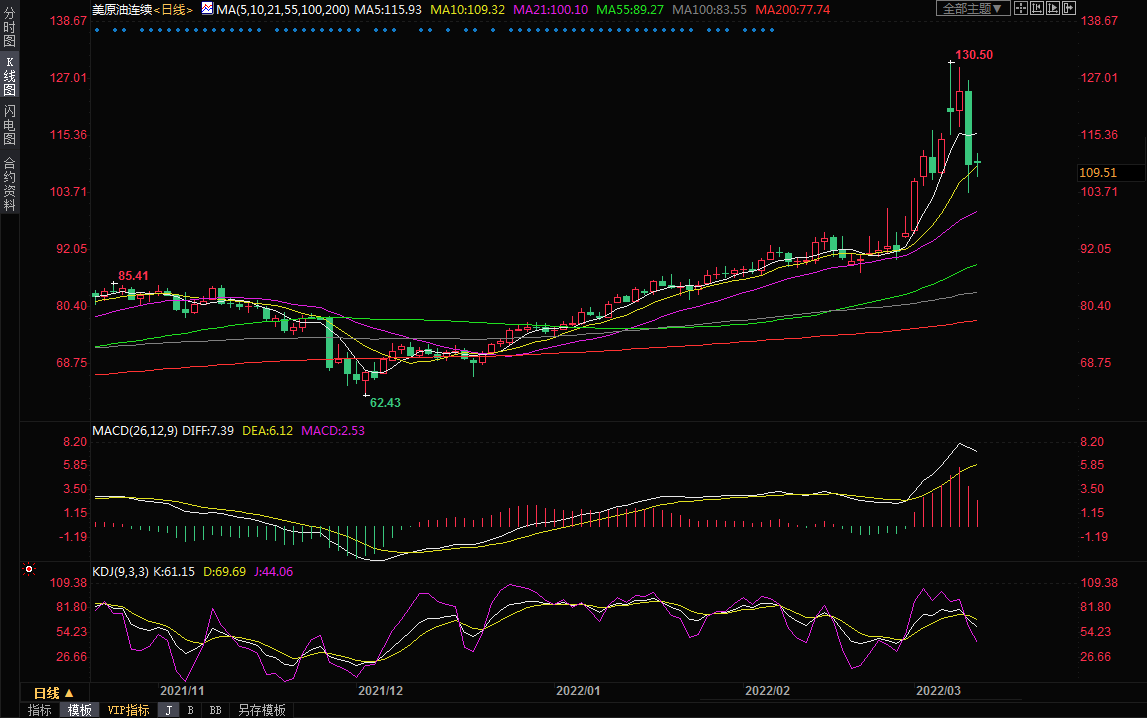Click the crosshair cursor icon at top right
This screenshot has height=718, width=1147.
tap(1020, 8)
